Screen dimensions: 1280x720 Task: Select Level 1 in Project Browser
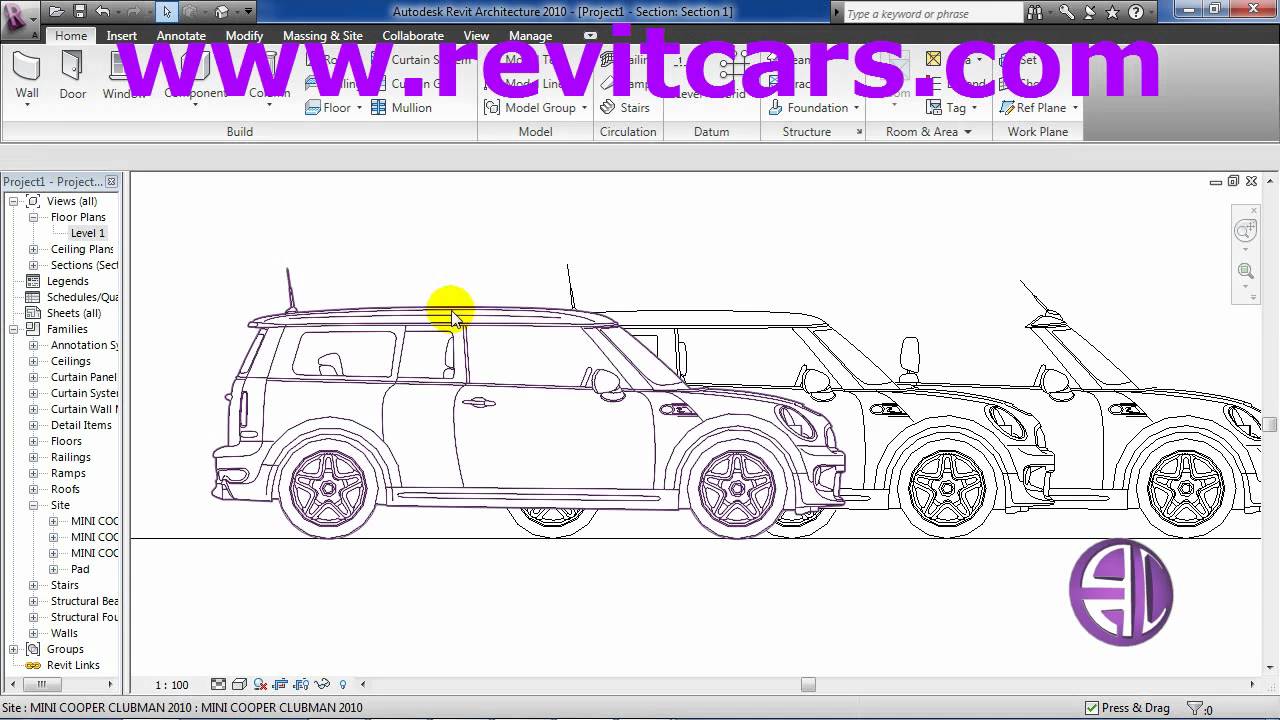pyautogui.click(x=87, y=233)
